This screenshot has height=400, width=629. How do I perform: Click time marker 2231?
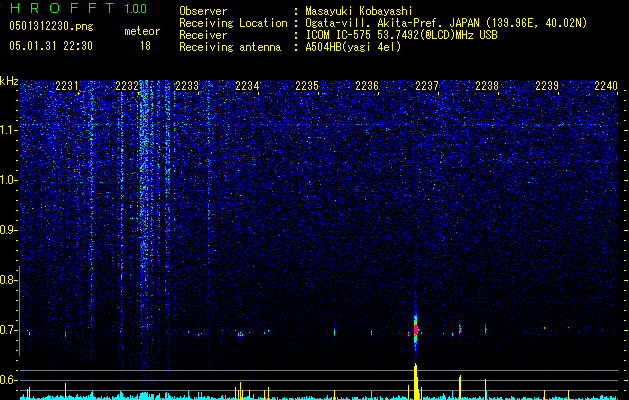(67, 86)
